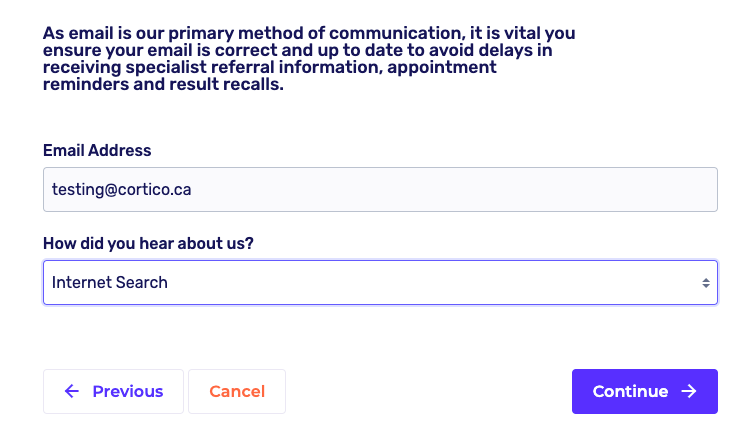
Task: Focus the Email Address input field
Action: (x=380, y=189)
